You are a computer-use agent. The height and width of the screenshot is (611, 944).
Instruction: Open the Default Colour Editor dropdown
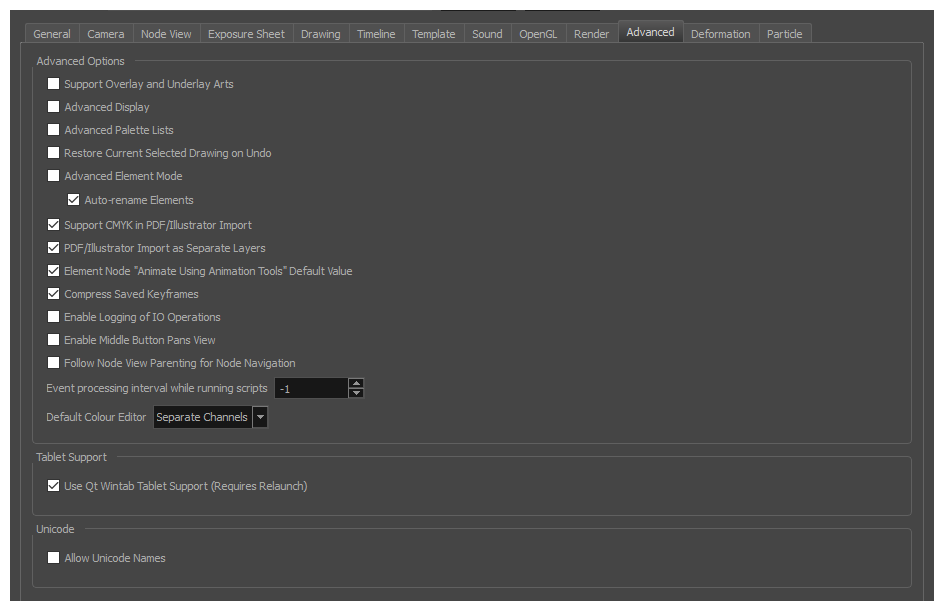(x=259, y=417)
